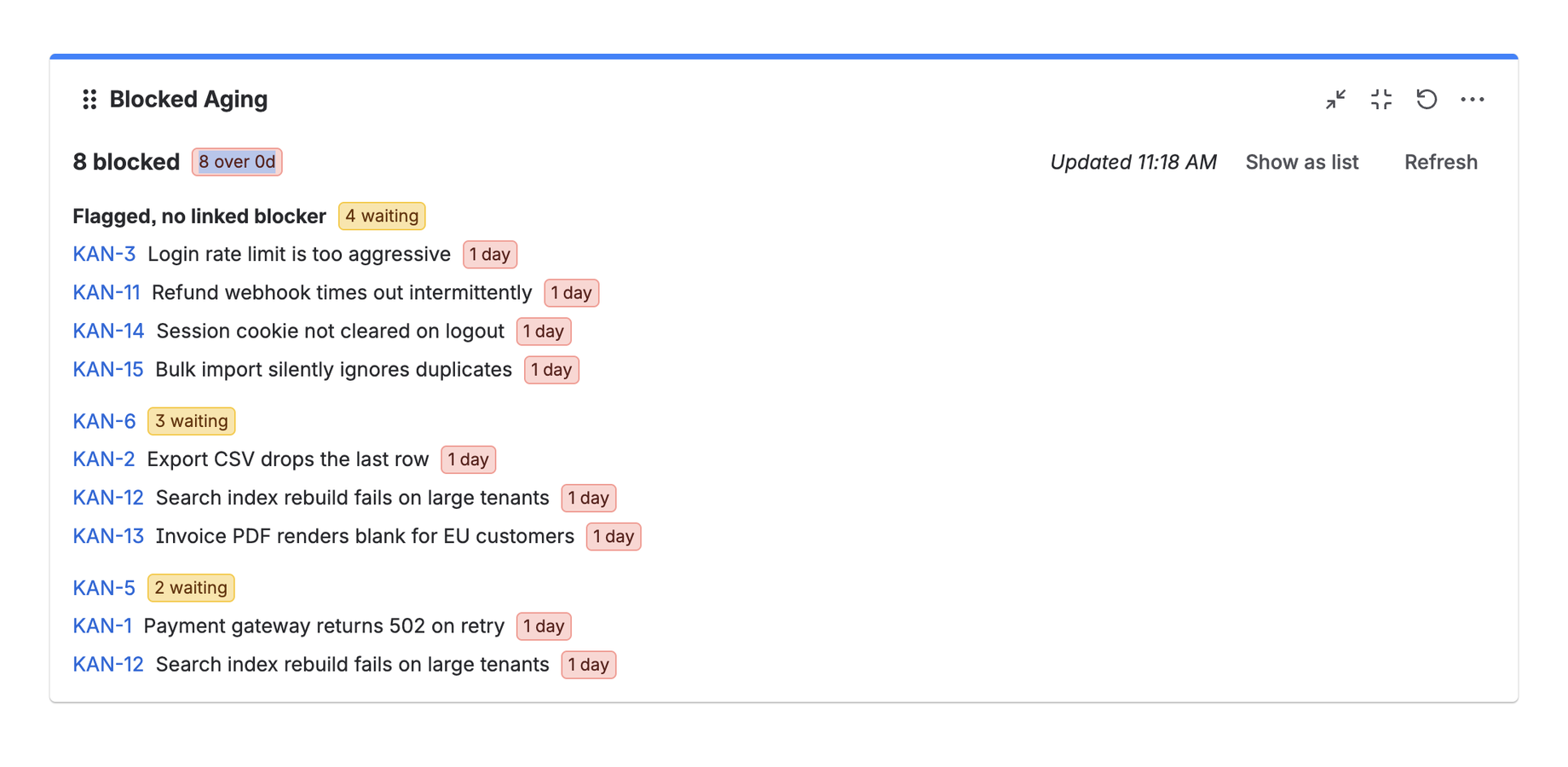Image resolution: width=1568 pixels, height=767 pixels.
Task: Click the collapse to corners icon
Action: 1381,100
